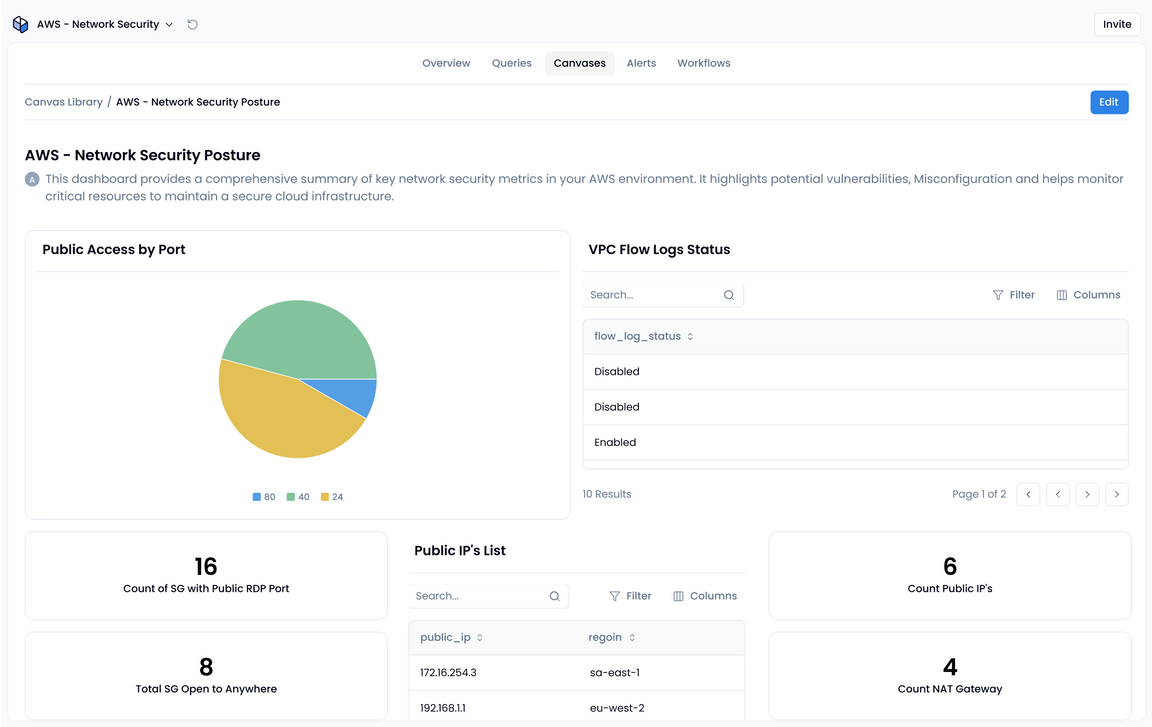Click the 172.16.254.3 IP cell
The height and width of the screenshot is (727, 1152).
[448, 673]
